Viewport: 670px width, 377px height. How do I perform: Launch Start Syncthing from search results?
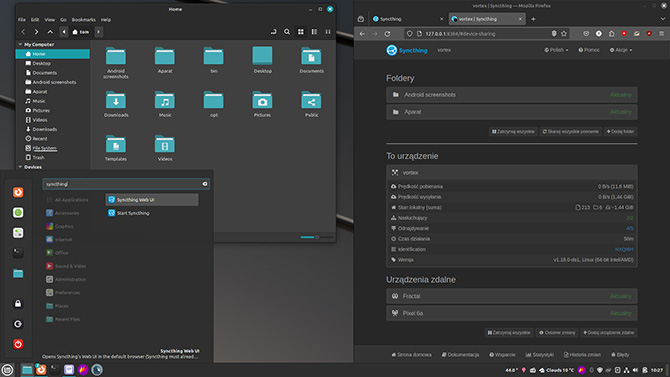(x=152, y=213)
